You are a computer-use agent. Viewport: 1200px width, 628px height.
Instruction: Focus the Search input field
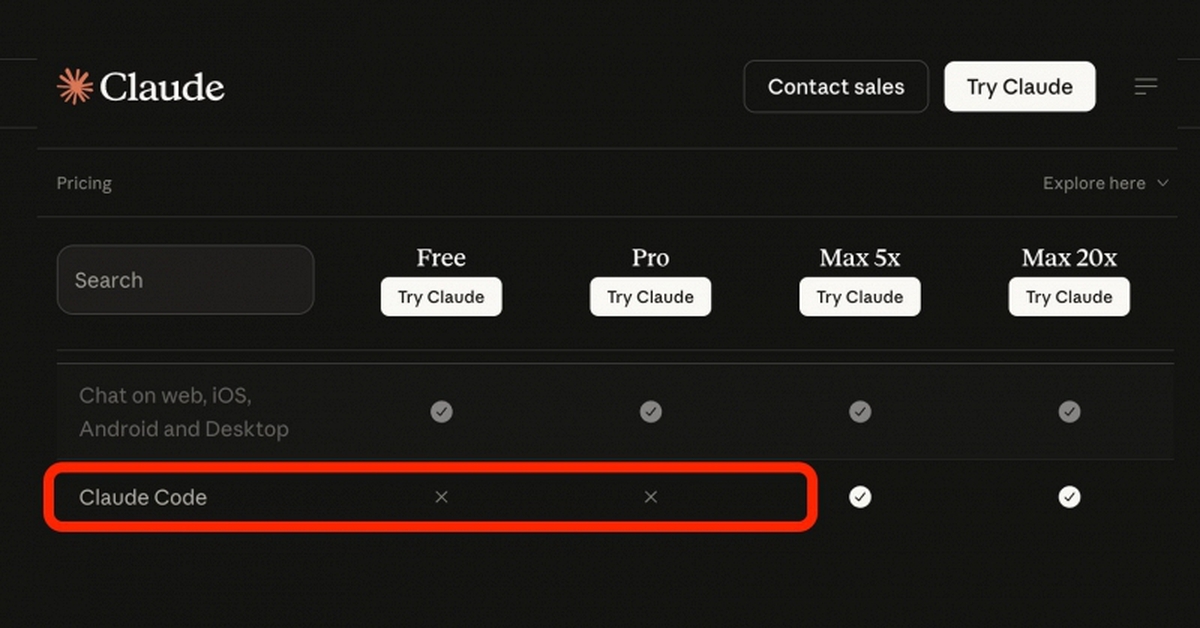185,280
